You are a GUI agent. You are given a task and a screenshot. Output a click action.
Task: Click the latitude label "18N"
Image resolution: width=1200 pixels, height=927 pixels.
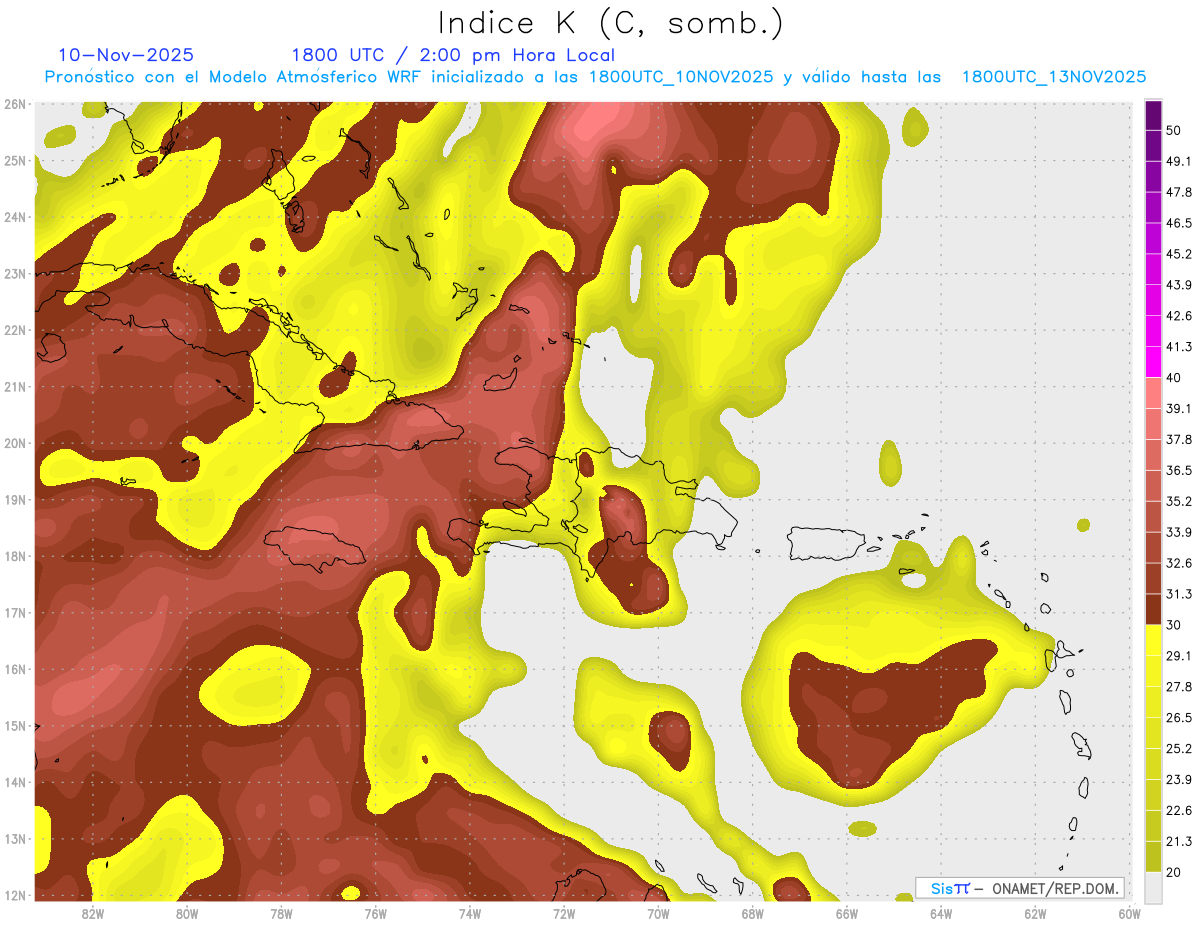click(15, 556)
